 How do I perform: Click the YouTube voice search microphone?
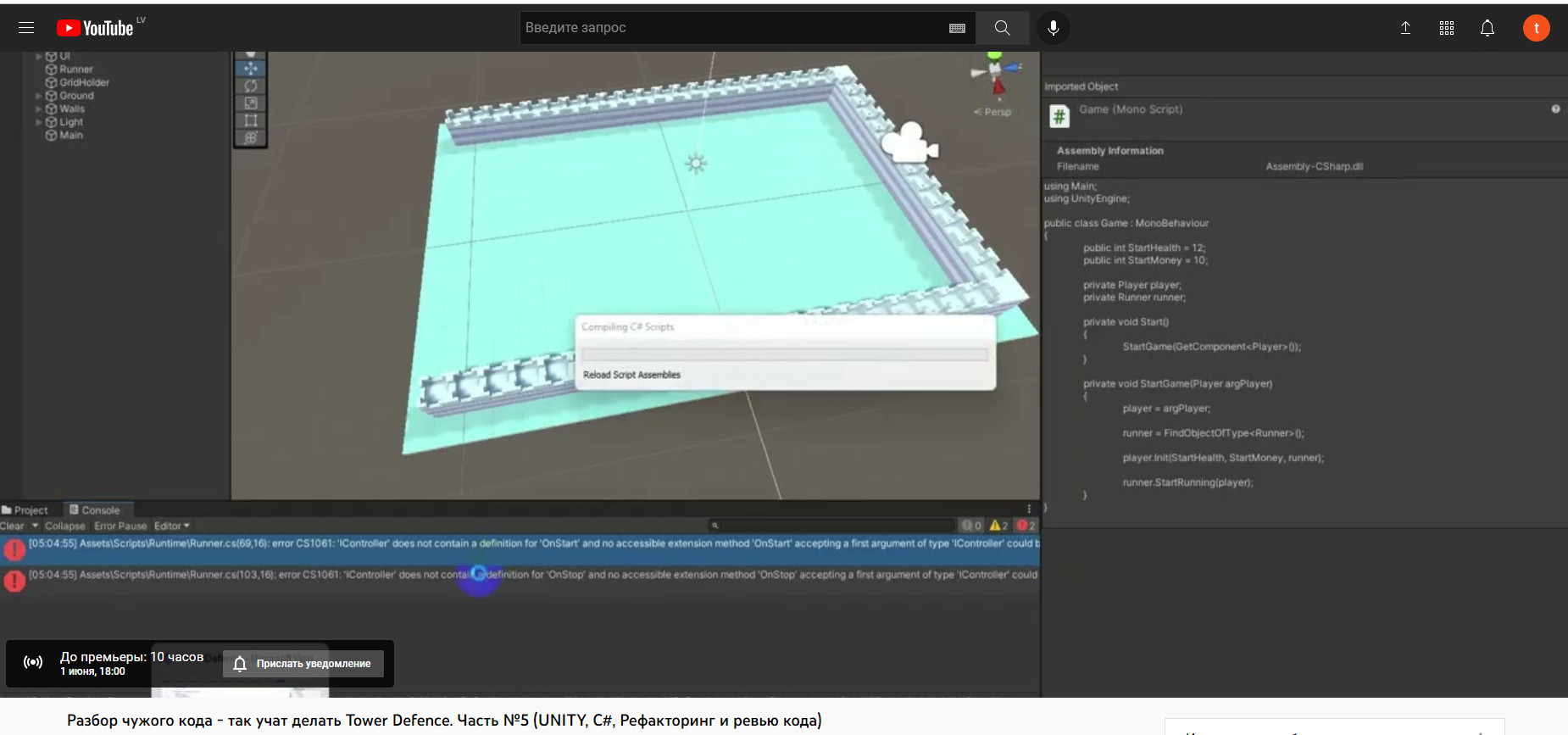(x=1053, y=28)
